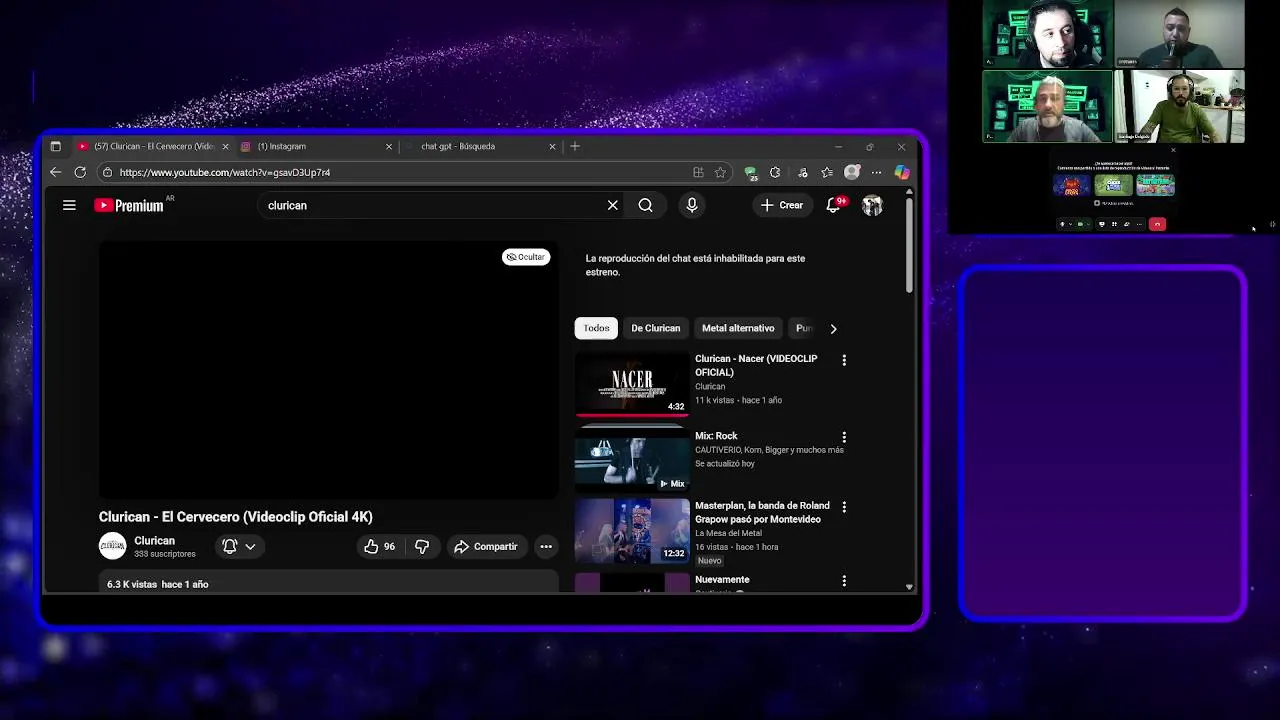The width and height of the screenshot is (1280, 720).
Task: Close the Instagram tab
Action: tap(389, 146)
